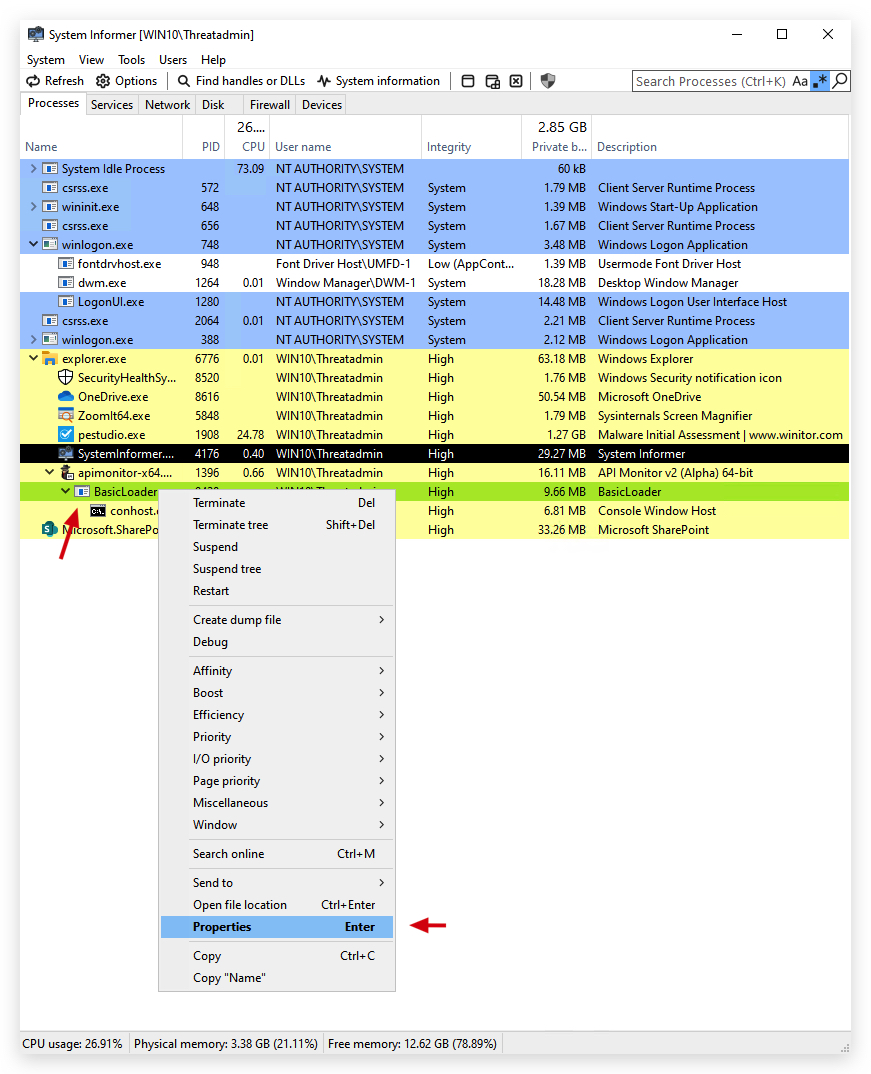Click the shield elevation toolbar icon

[547, 81]
